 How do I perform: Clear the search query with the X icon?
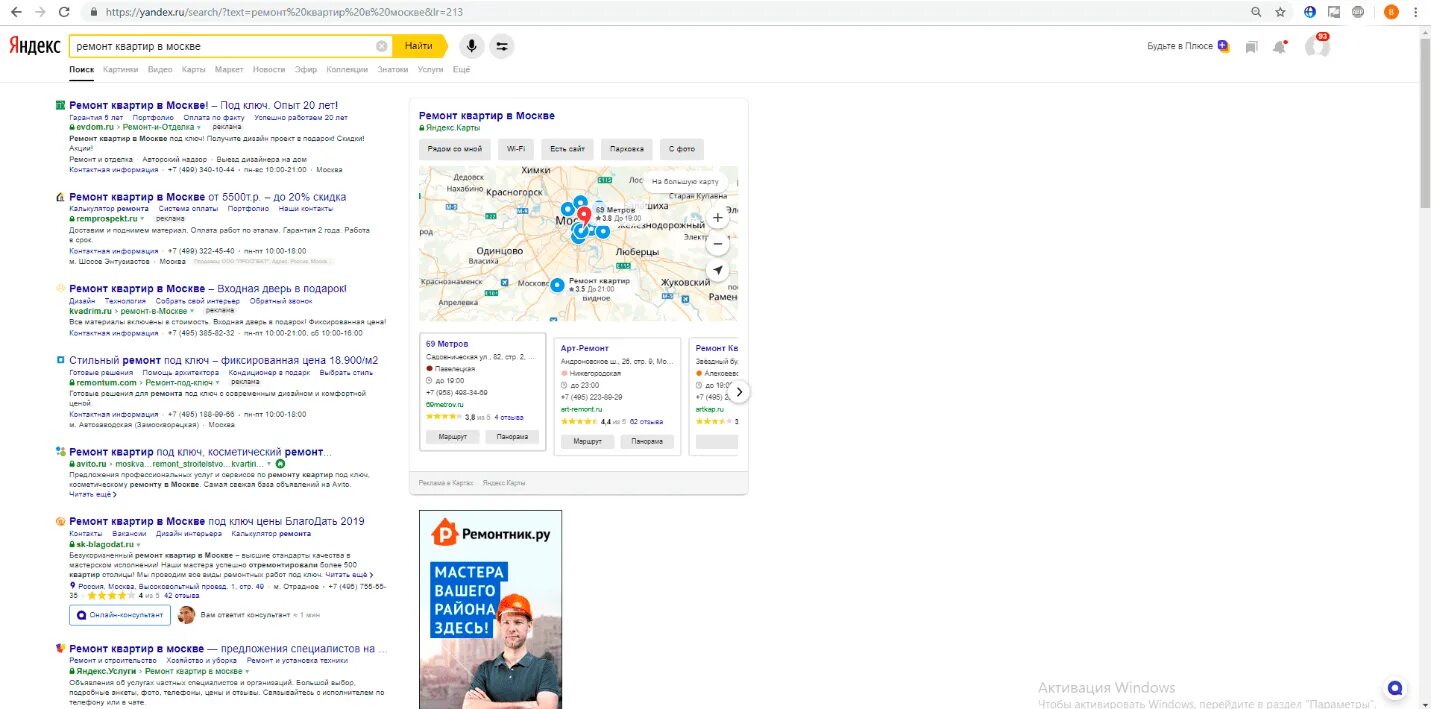click(x=381, y=46)
